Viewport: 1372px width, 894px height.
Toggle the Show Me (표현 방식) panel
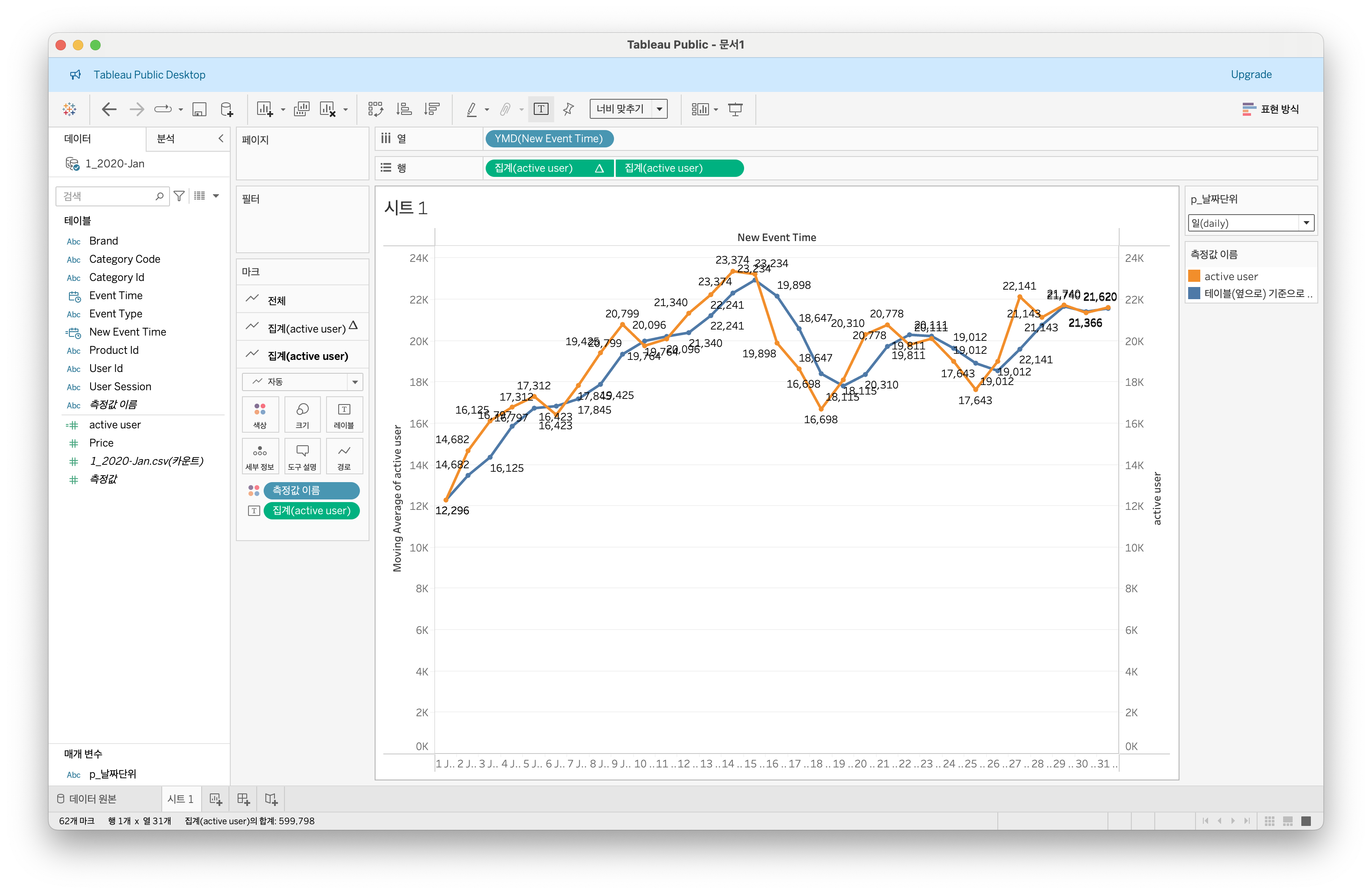tap(1271, 109)
